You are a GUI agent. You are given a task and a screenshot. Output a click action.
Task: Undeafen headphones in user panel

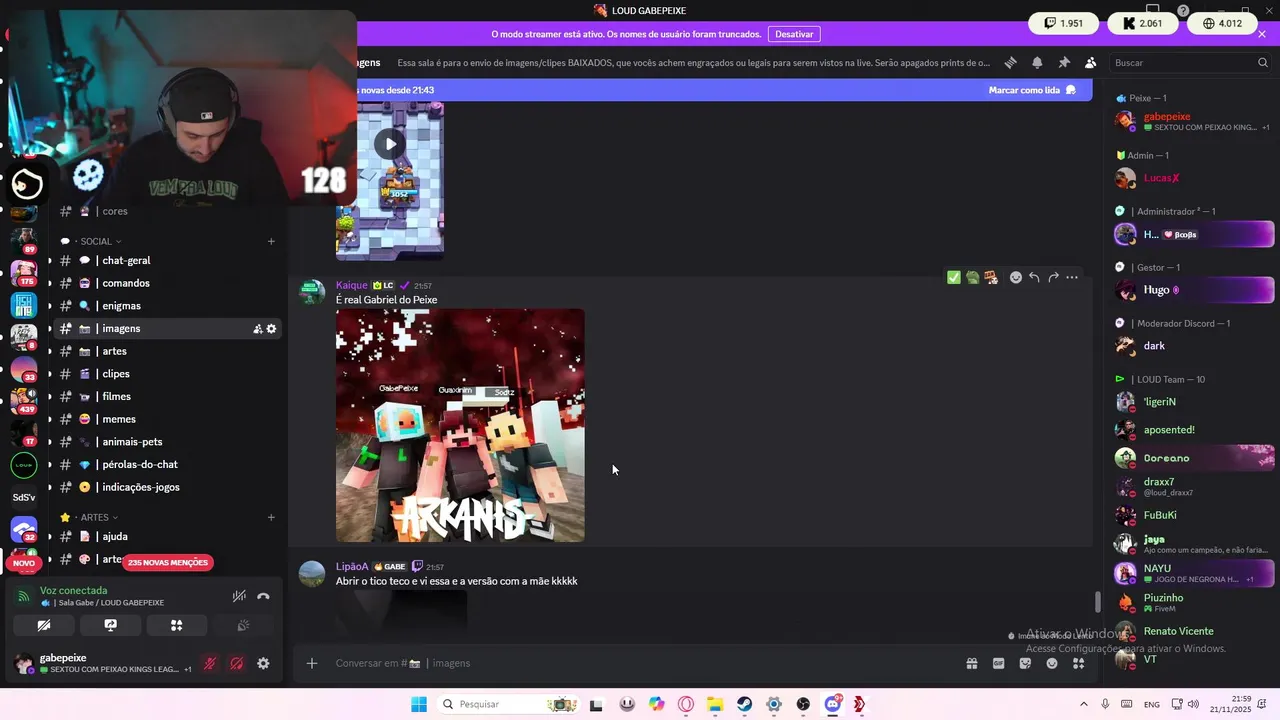(237, 663)
